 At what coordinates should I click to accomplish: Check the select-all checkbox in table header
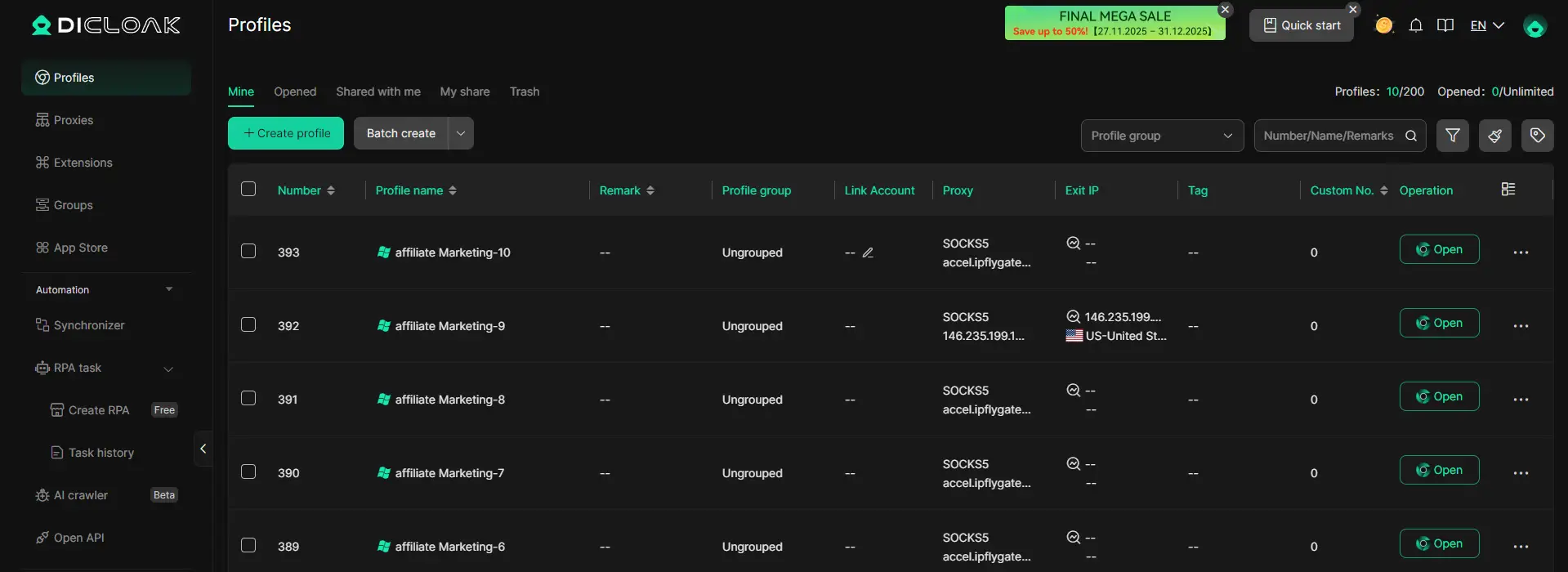[248, 190]
